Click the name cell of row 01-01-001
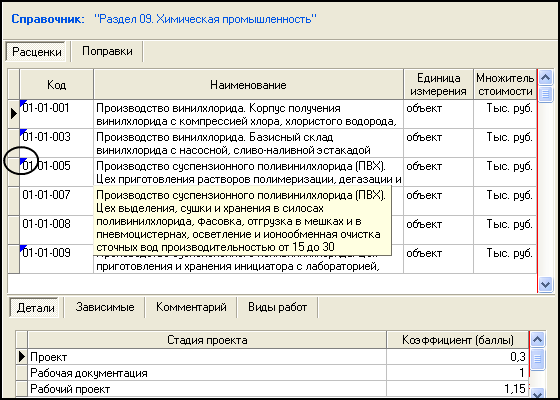This screenshot has width=560, height=400. pos(248,114)
